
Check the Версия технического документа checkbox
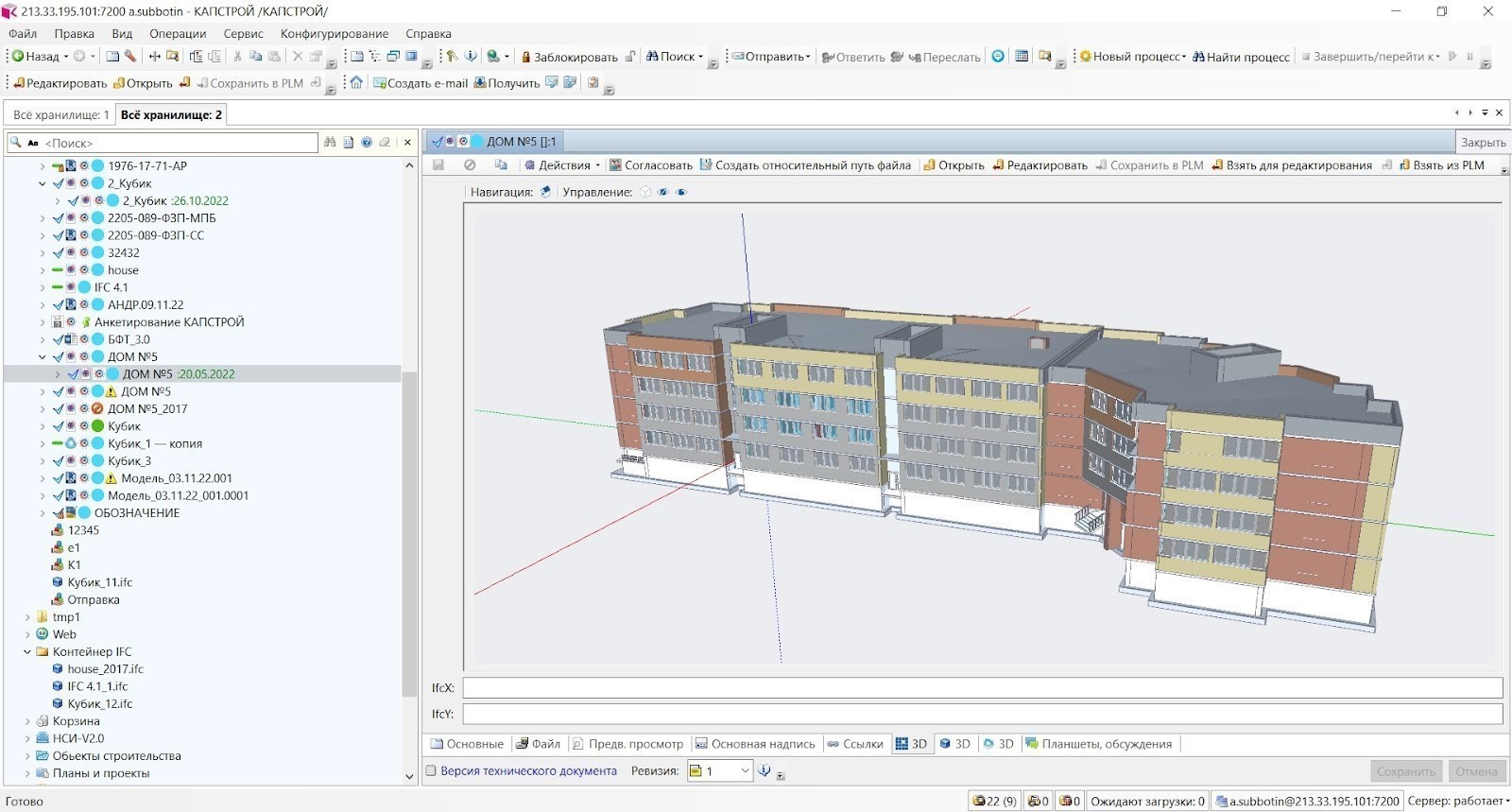[x=431, y=771]
